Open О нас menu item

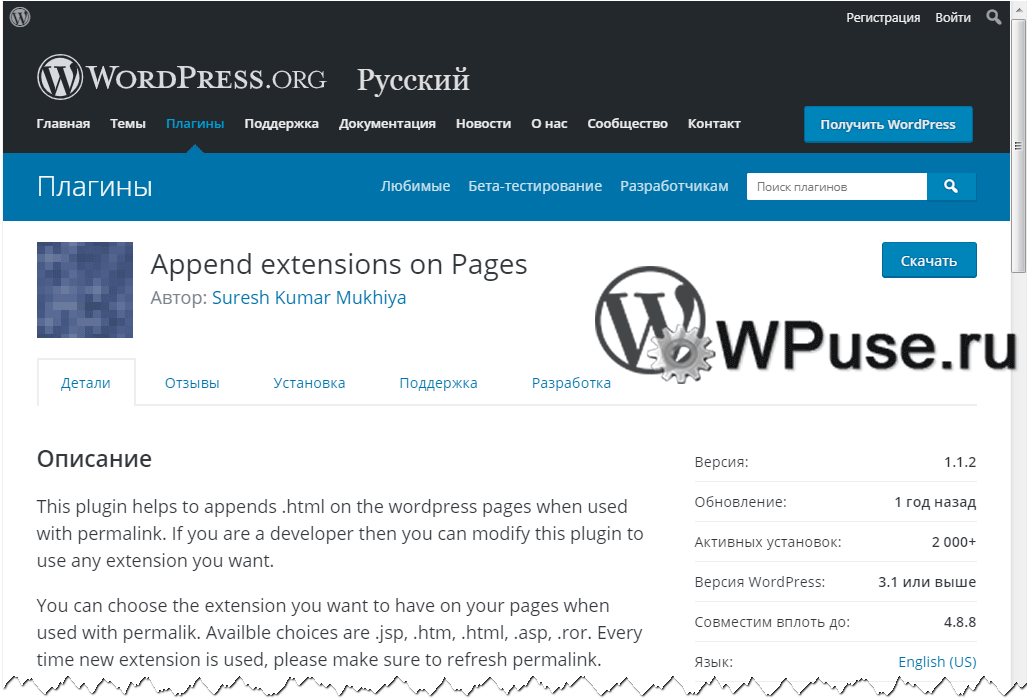549,124
